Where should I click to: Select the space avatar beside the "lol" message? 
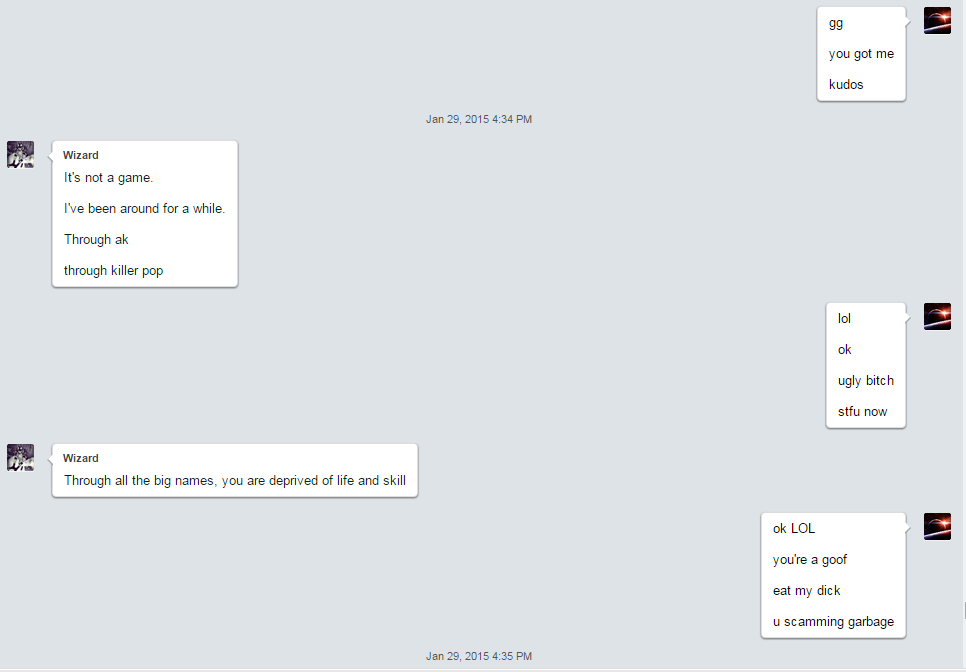(937, 316)
